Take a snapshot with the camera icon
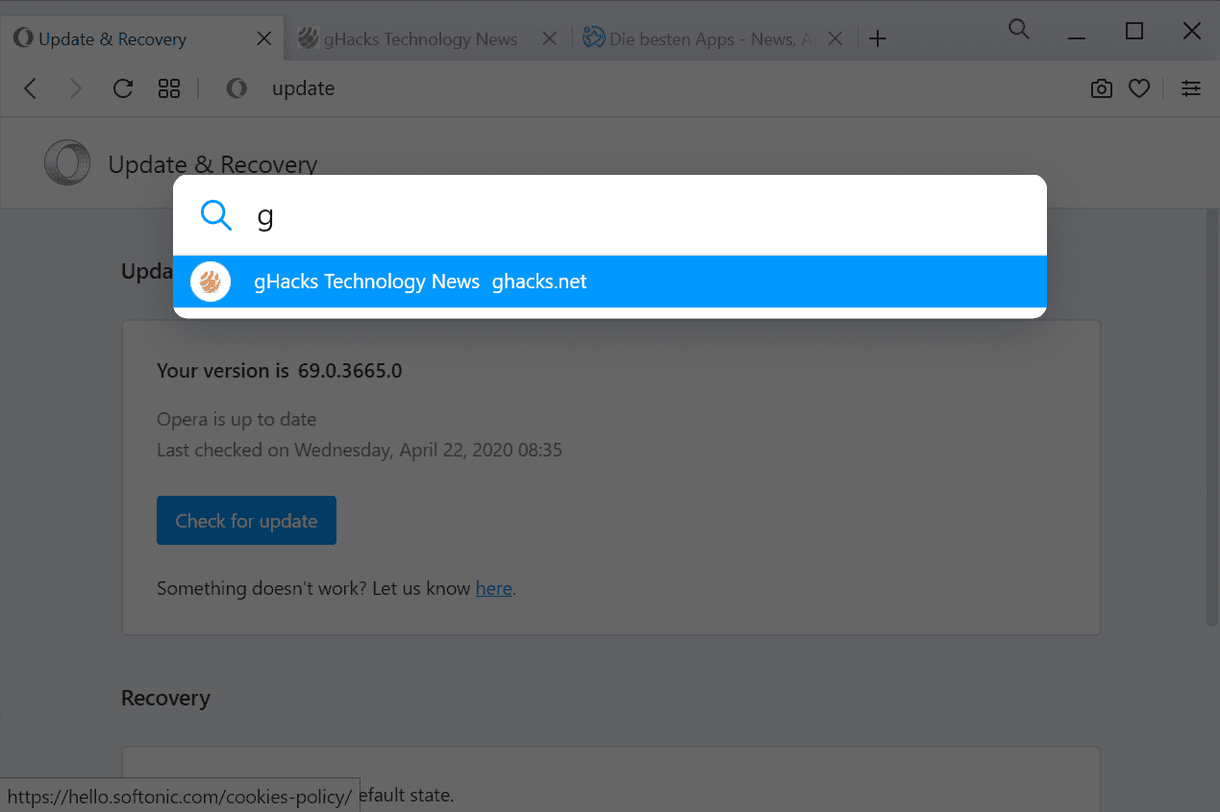 [x=1101, y=89]
